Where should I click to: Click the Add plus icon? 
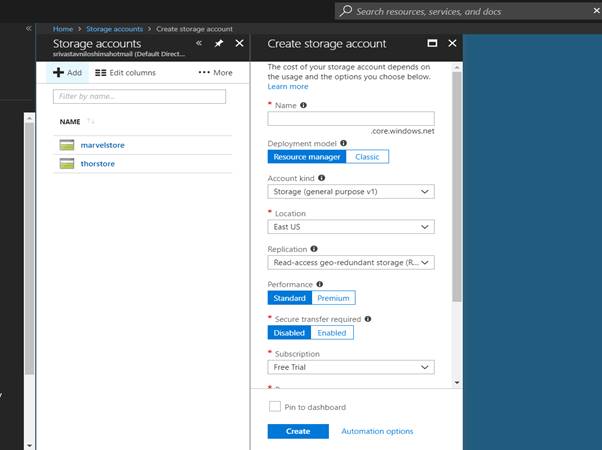(58, 72)
